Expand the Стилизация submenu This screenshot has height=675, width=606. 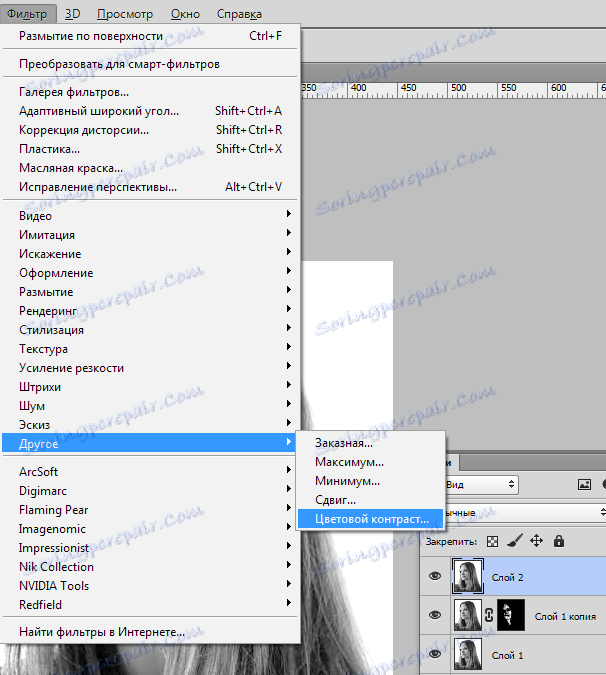(x=149, y=330)
